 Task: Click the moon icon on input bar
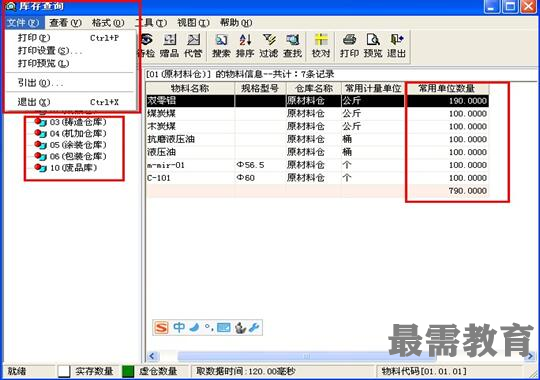pos(195,327)
